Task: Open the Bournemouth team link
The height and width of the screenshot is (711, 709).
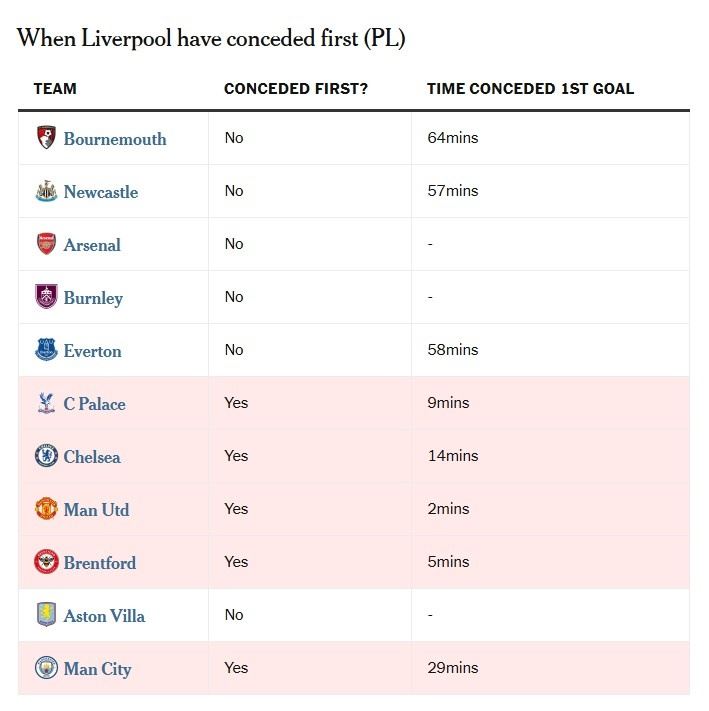Action: click(x=115, y=139)
